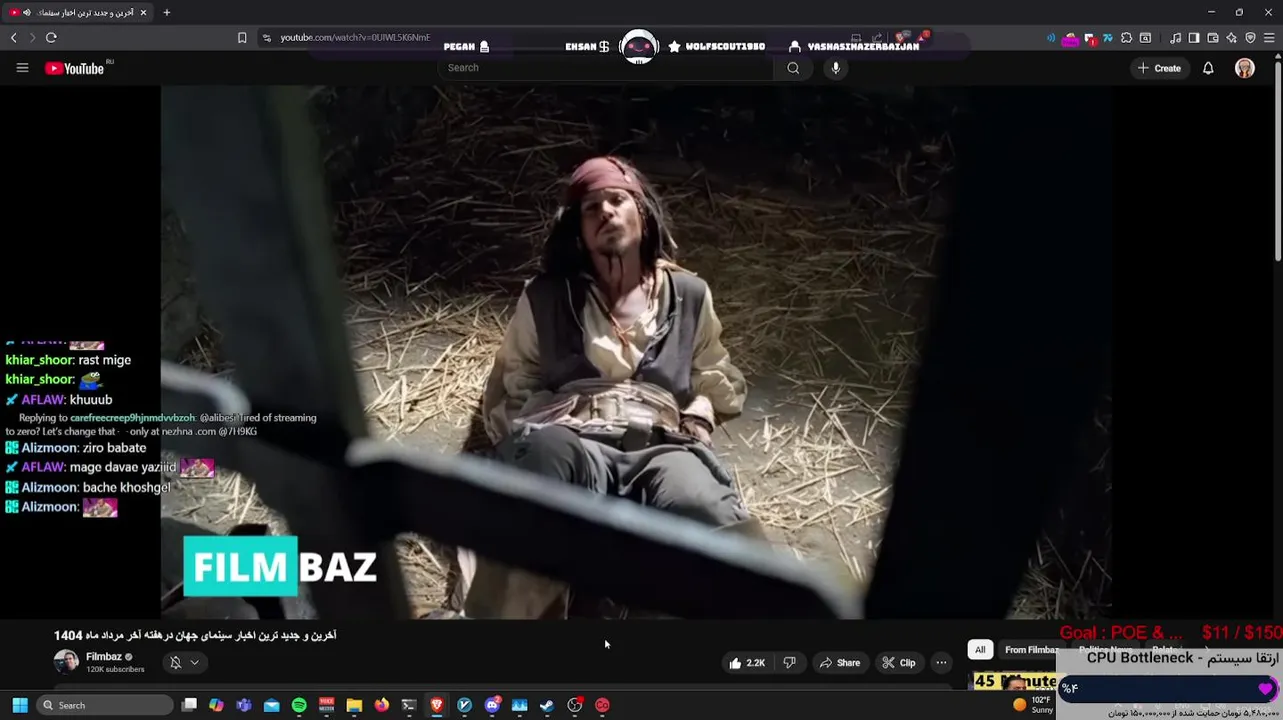Open Microsoft Teams from the taskbar
This screenshot has width=1283, height=720.
[244, 705]
